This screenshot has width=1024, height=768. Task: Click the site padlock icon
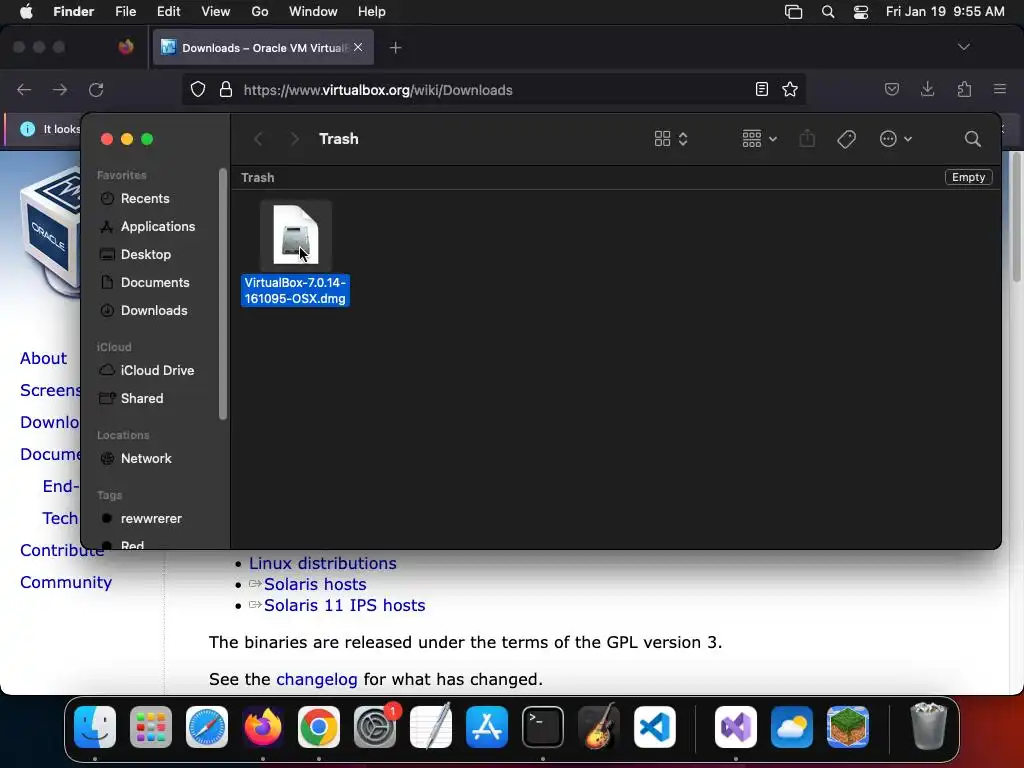click(x=226, y=89)
